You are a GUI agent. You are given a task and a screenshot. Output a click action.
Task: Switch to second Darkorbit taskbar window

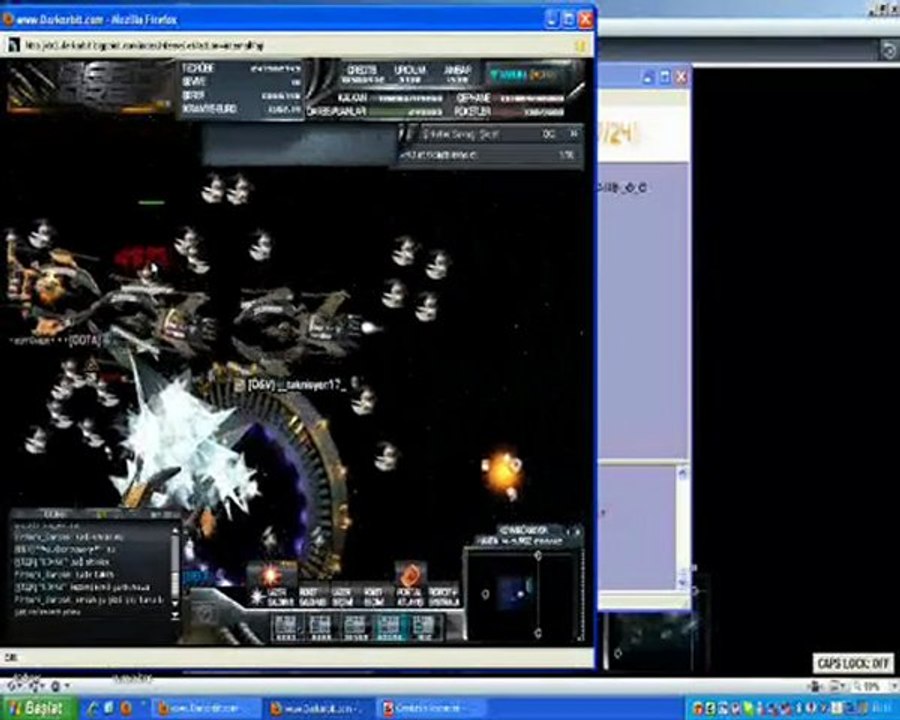(x=318, y=709)
